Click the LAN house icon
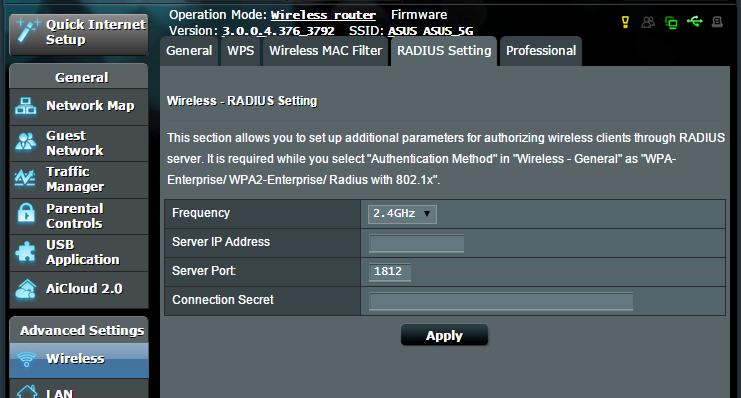The image size is (741, 398). pyautogui.click(x=27, y=392)
